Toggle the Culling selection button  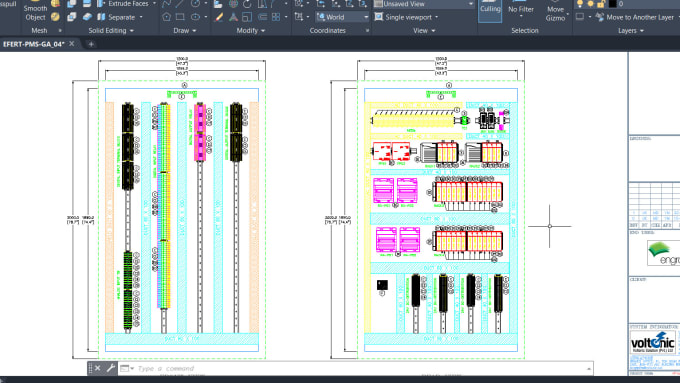pyautogui.click(x=490, y=10)
